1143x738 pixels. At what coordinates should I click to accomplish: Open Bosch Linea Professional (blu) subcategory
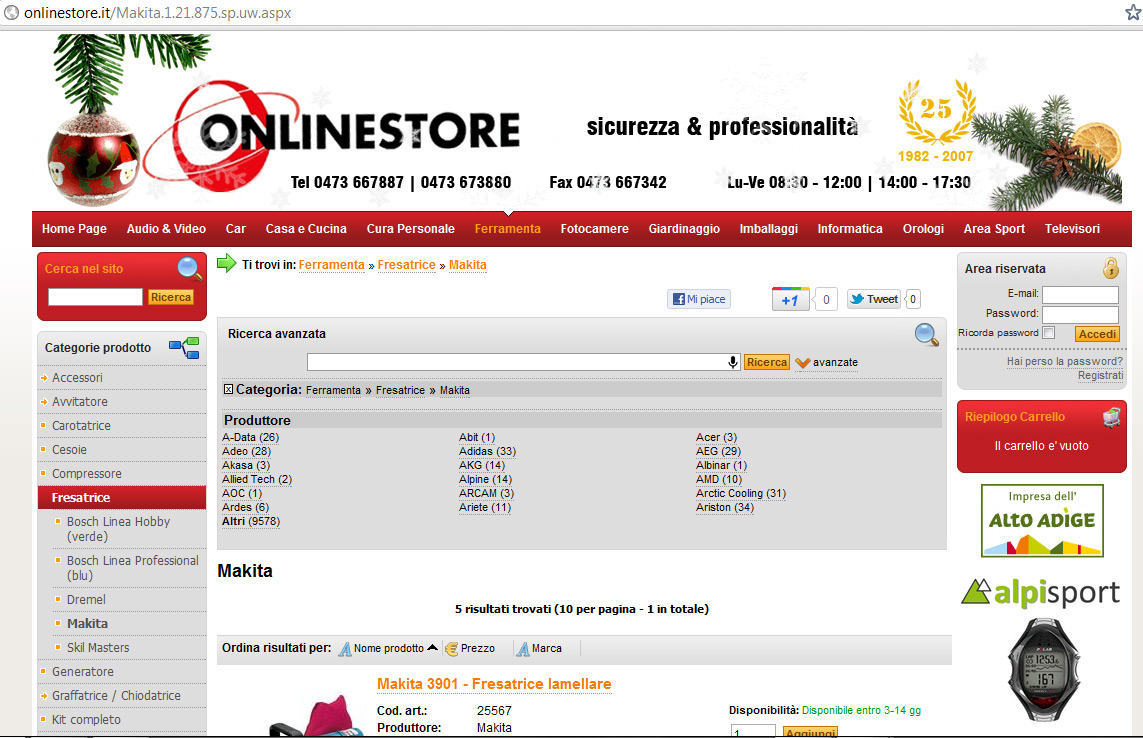pyautogui.click(x=133, y=568)
